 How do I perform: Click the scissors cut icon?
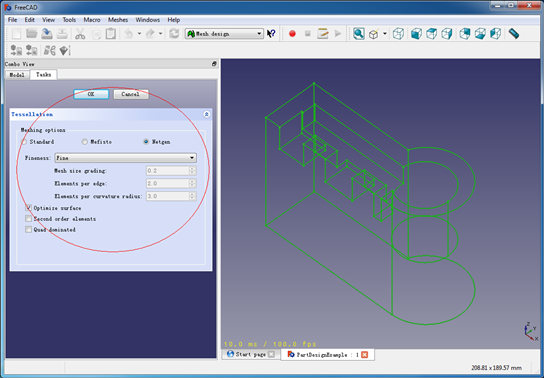pos(80,34)
